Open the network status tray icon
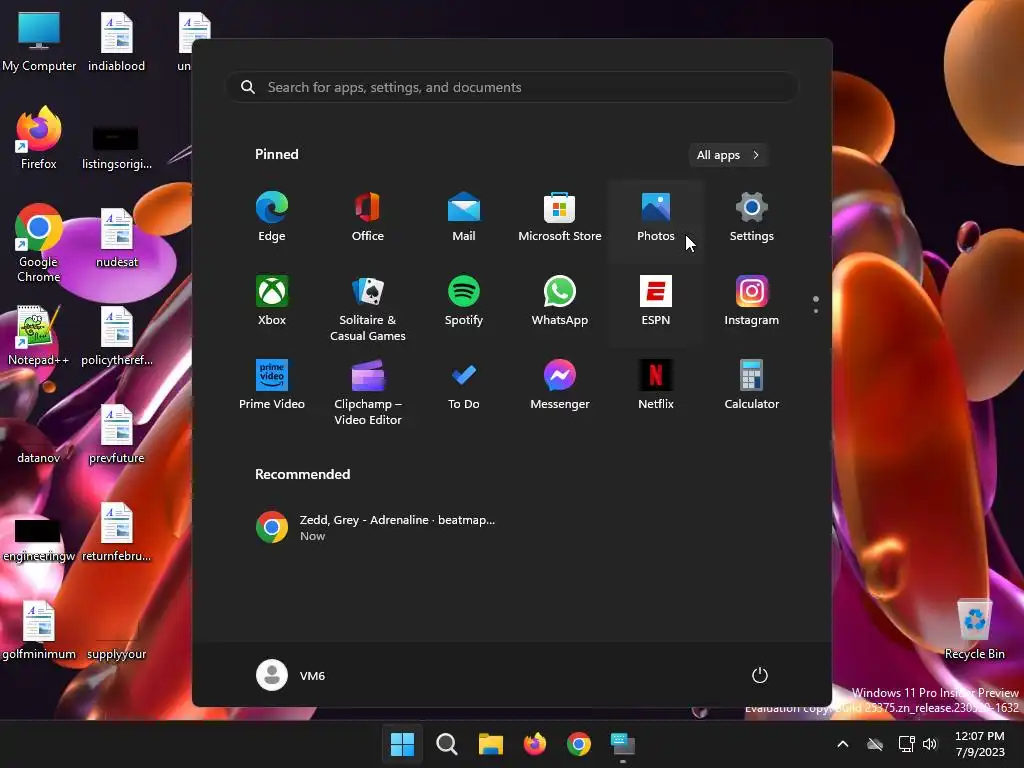This screenshot has height=768, width=1024. tap(906, 744)
